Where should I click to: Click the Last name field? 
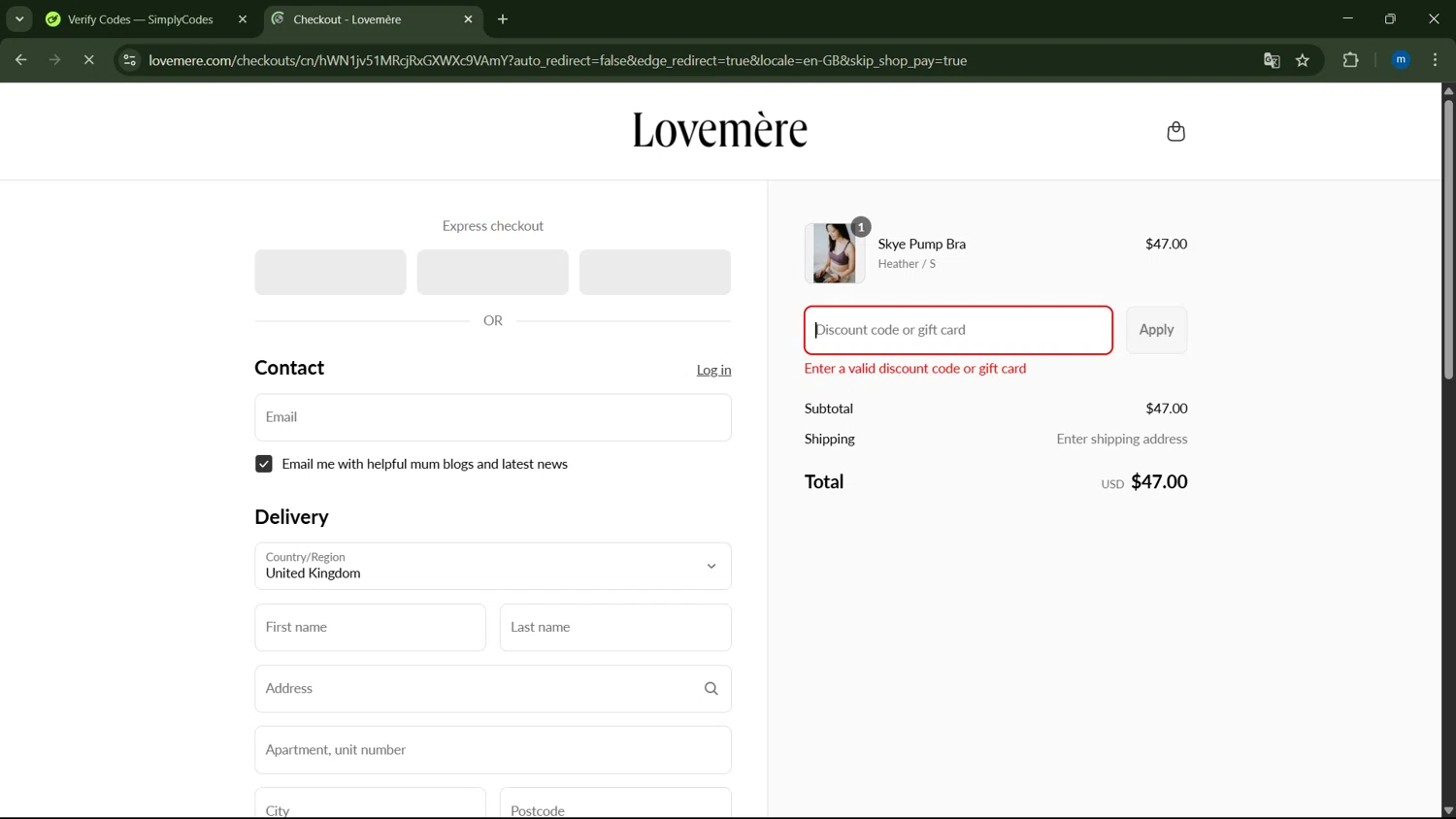pyautogui.click(x=615, y=628)
